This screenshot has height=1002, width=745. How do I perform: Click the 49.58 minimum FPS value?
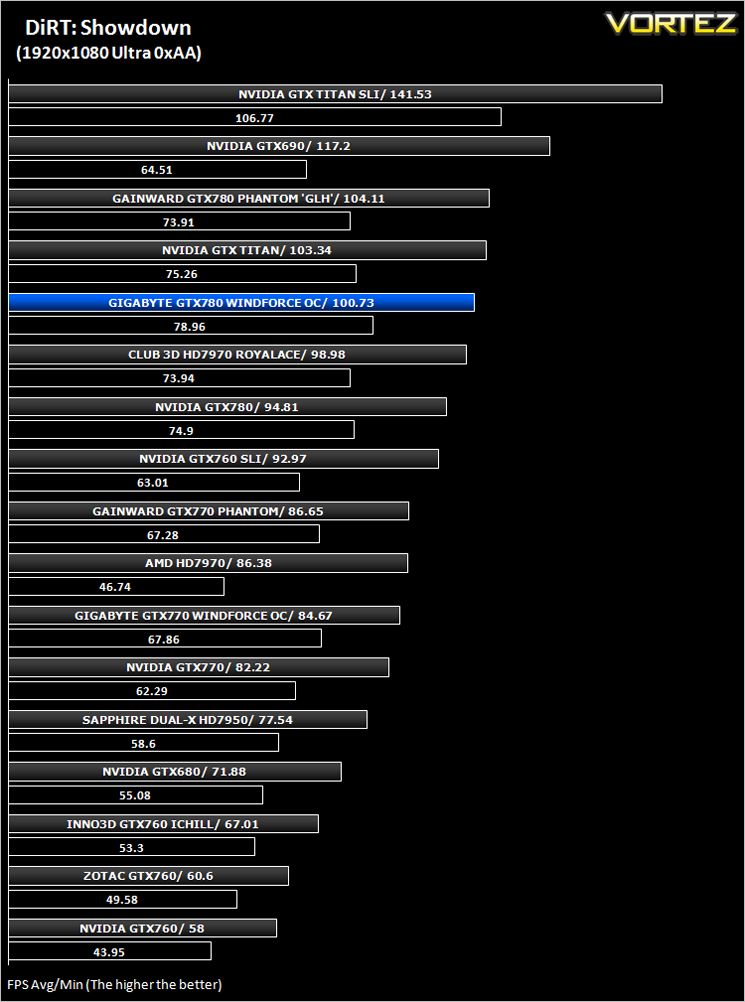click(x=121, y=900)
